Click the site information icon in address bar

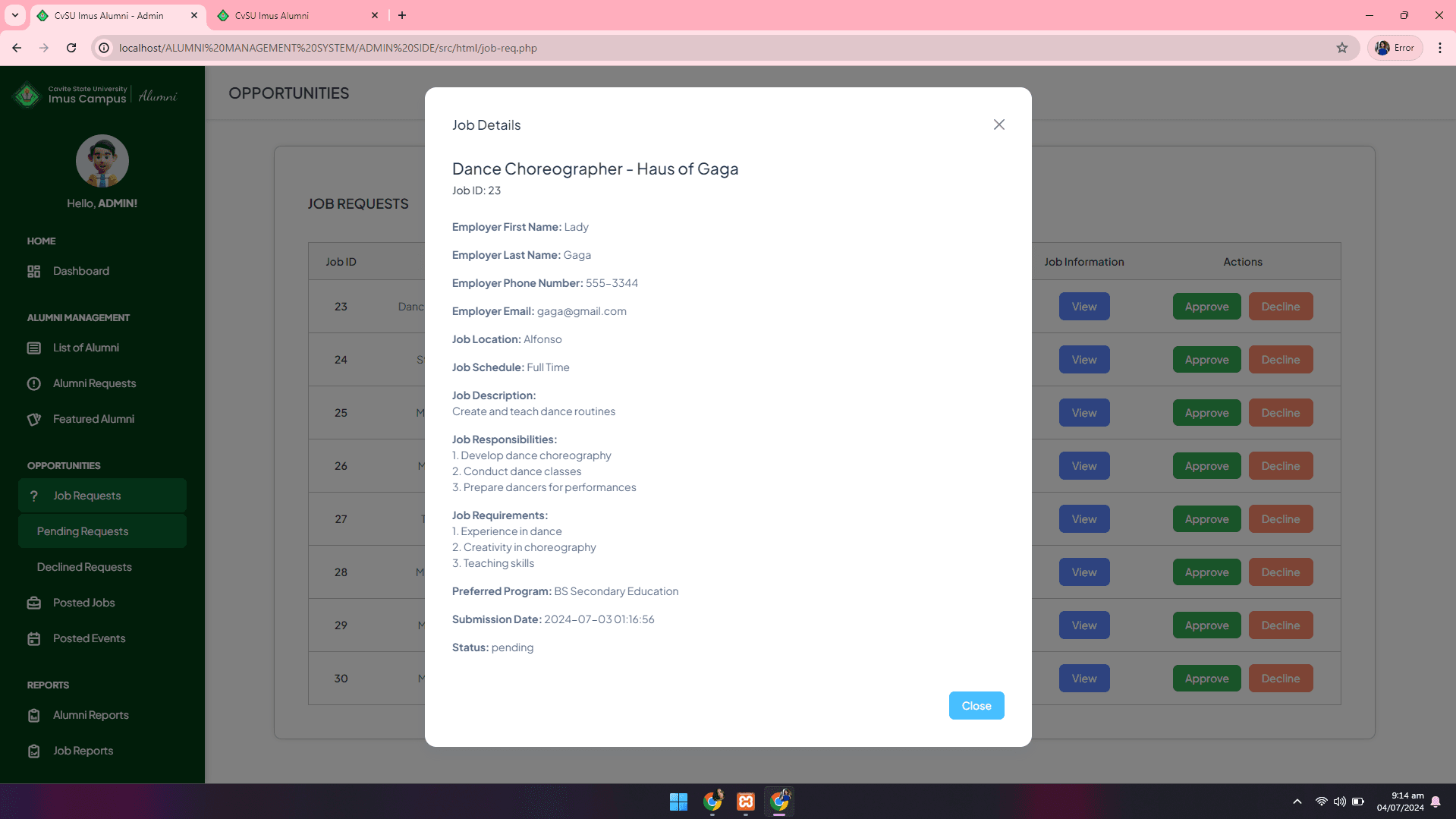click(104, 48)
